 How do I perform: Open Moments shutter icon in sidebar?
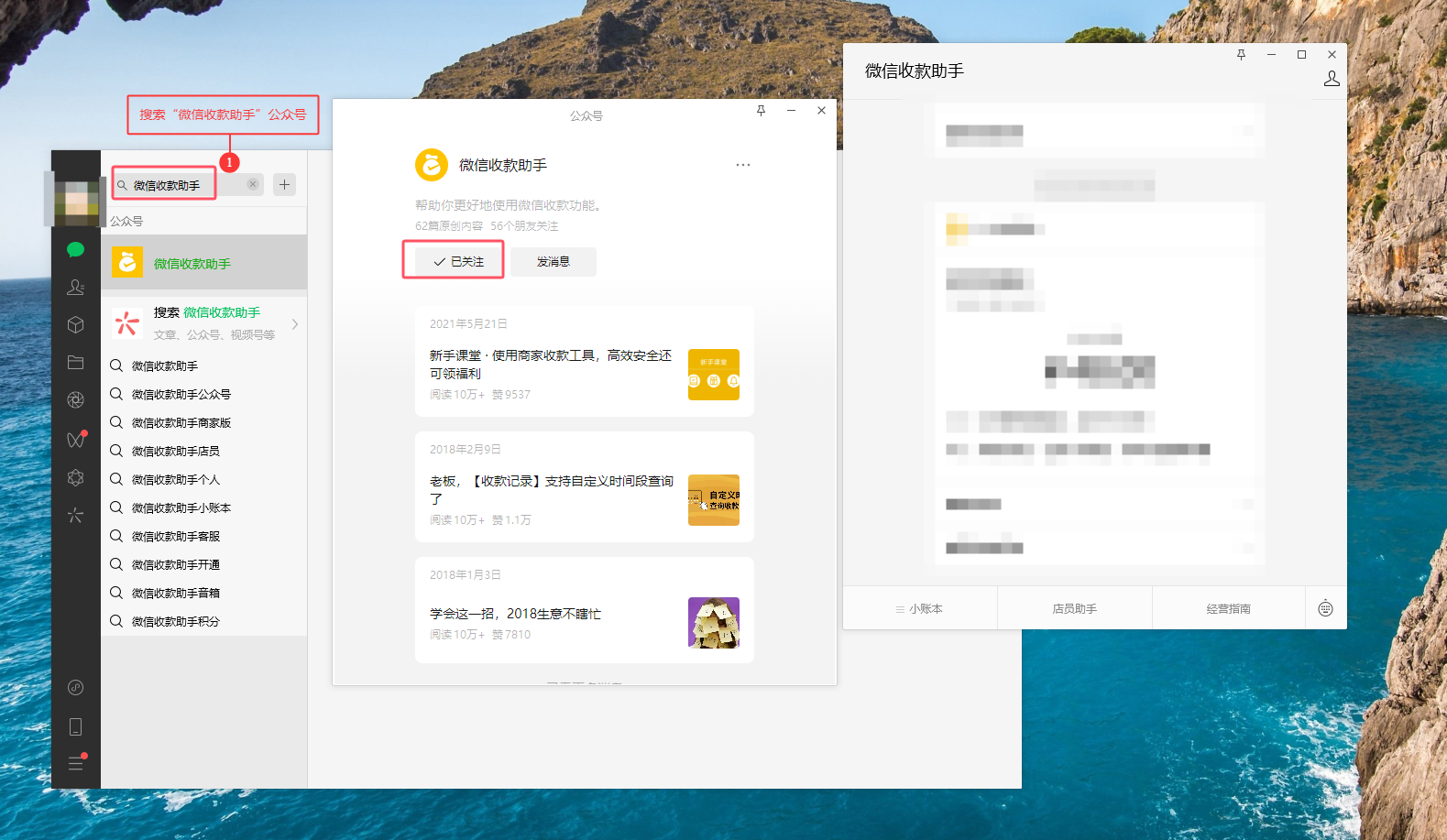[75, 400]
